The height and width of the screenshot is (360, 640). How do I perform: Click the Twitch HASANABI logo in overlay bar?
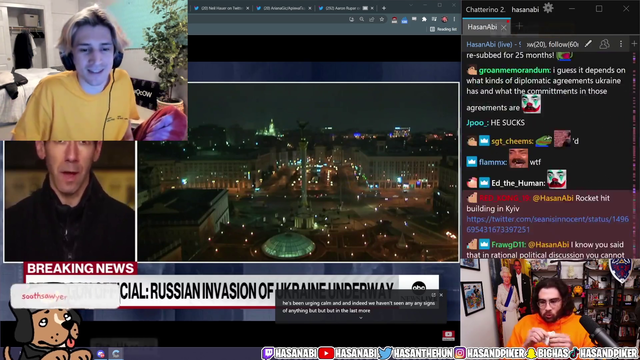pos(268,353)
